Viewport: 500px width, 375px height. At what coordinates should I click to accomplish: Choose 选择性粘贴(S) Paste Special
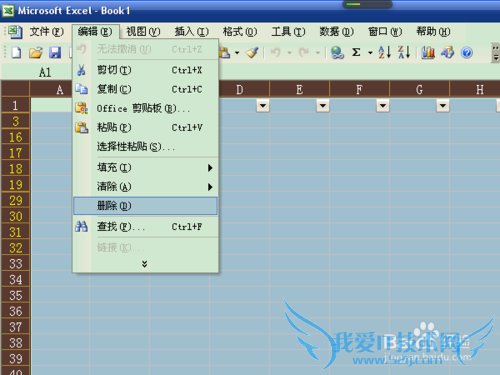[x=145, y=146]
